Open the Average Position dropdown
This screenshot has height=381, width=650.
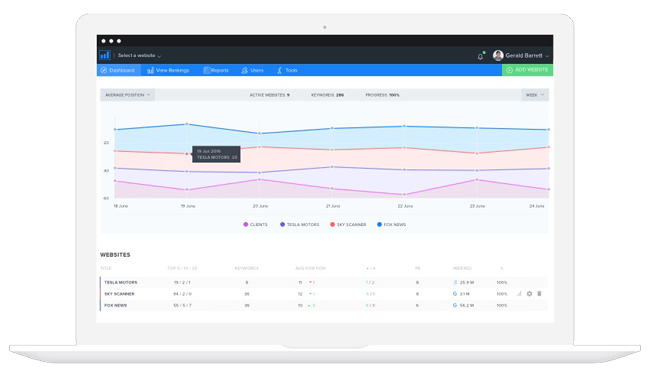(x=127, y=95)
